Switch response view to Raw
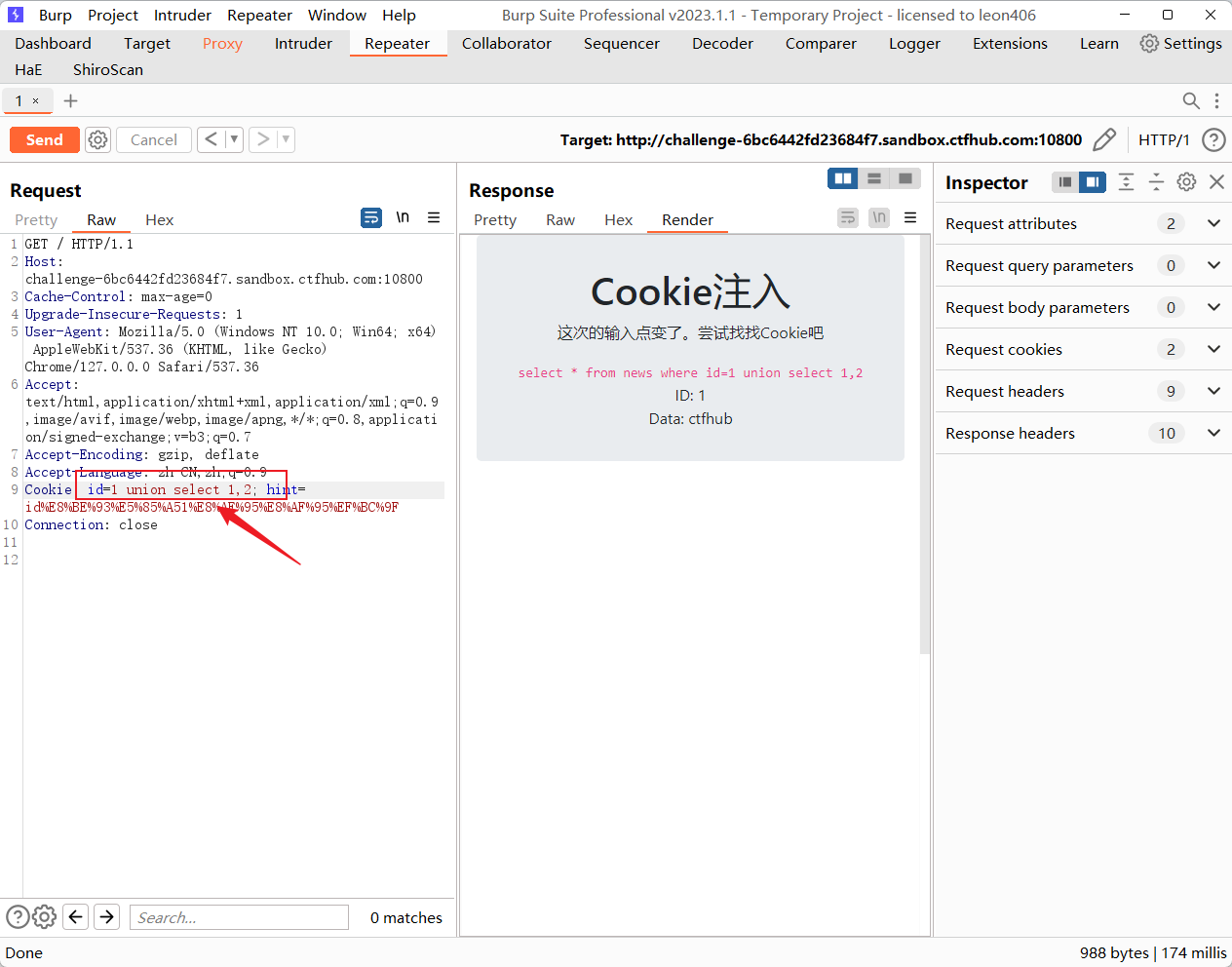The image size is (1232, 967). pyautogui.click(x=560, y=219)
